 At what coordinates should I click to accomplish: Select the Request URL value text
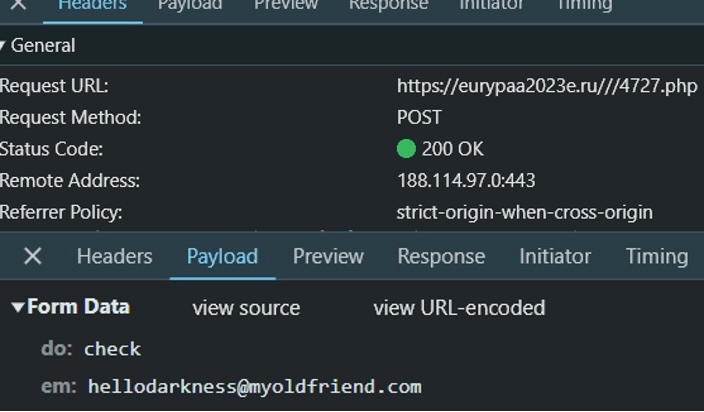547,86
